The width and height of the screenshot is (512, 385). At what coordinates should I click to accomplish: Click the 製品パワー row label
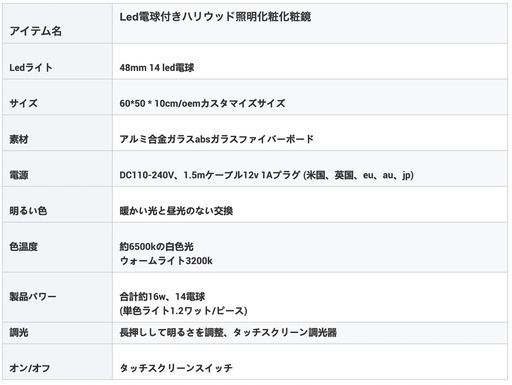(x=33, y=296)
